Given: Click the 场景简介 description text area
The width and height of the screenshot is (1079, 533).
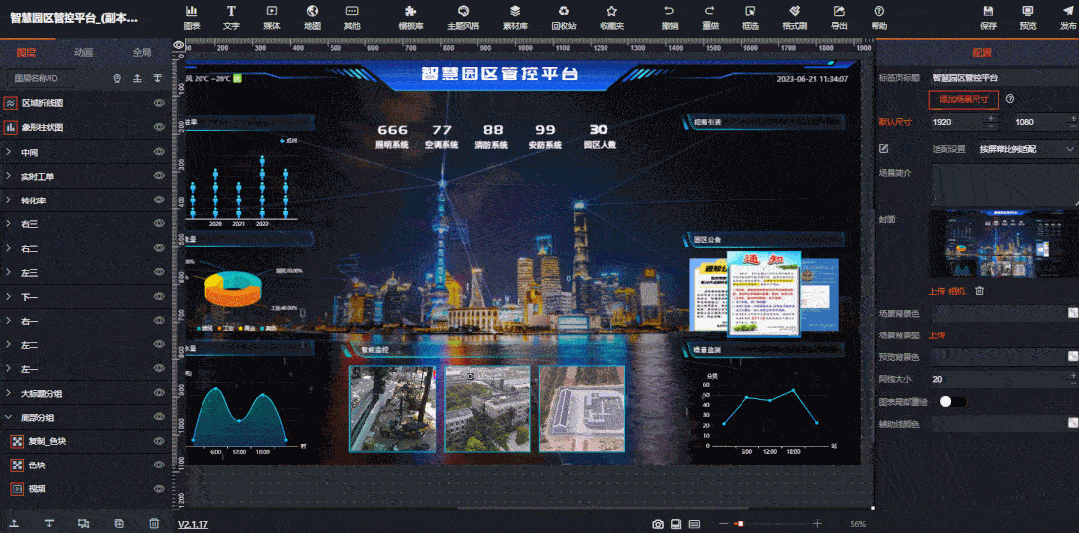Looking at the screenshot, I should [1005, 184].
